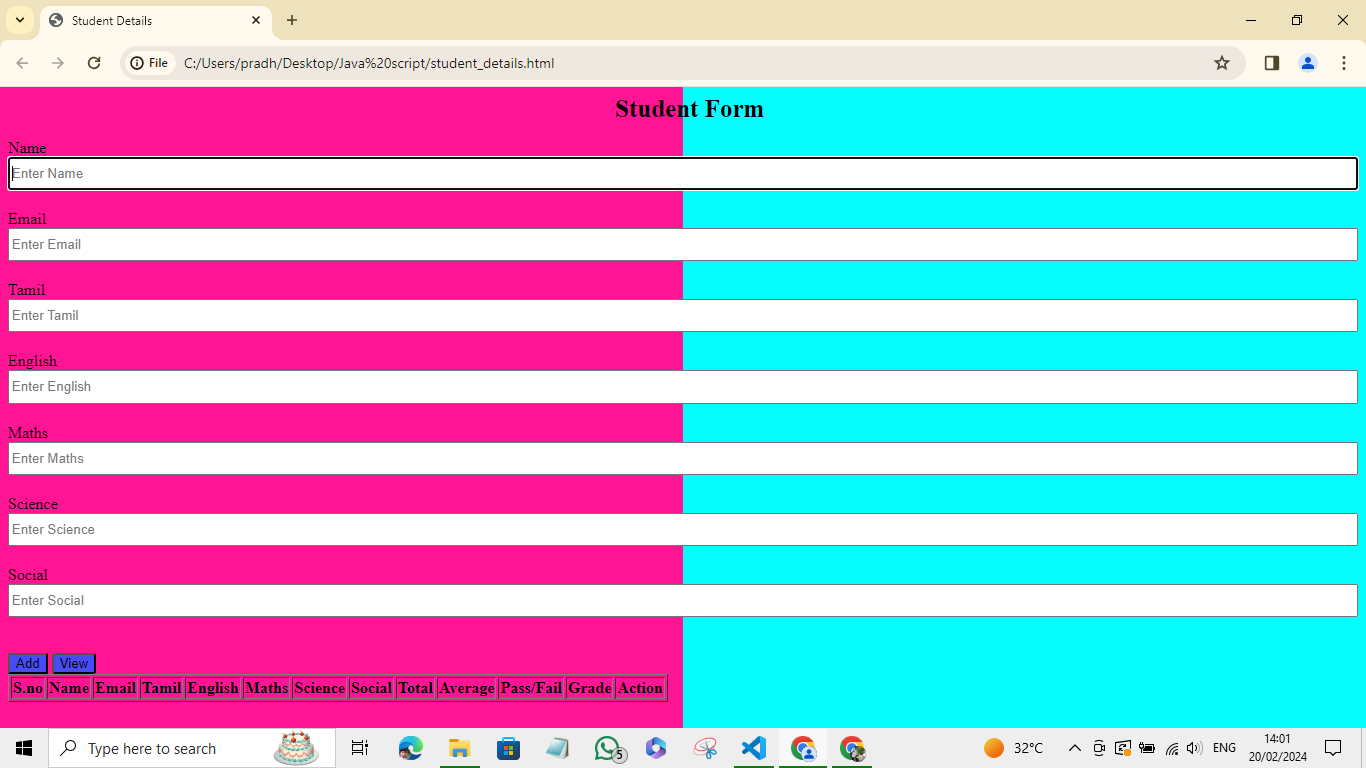1366x768 pixels.
Task: Open a new browser tab
Action: click(292, 20)
